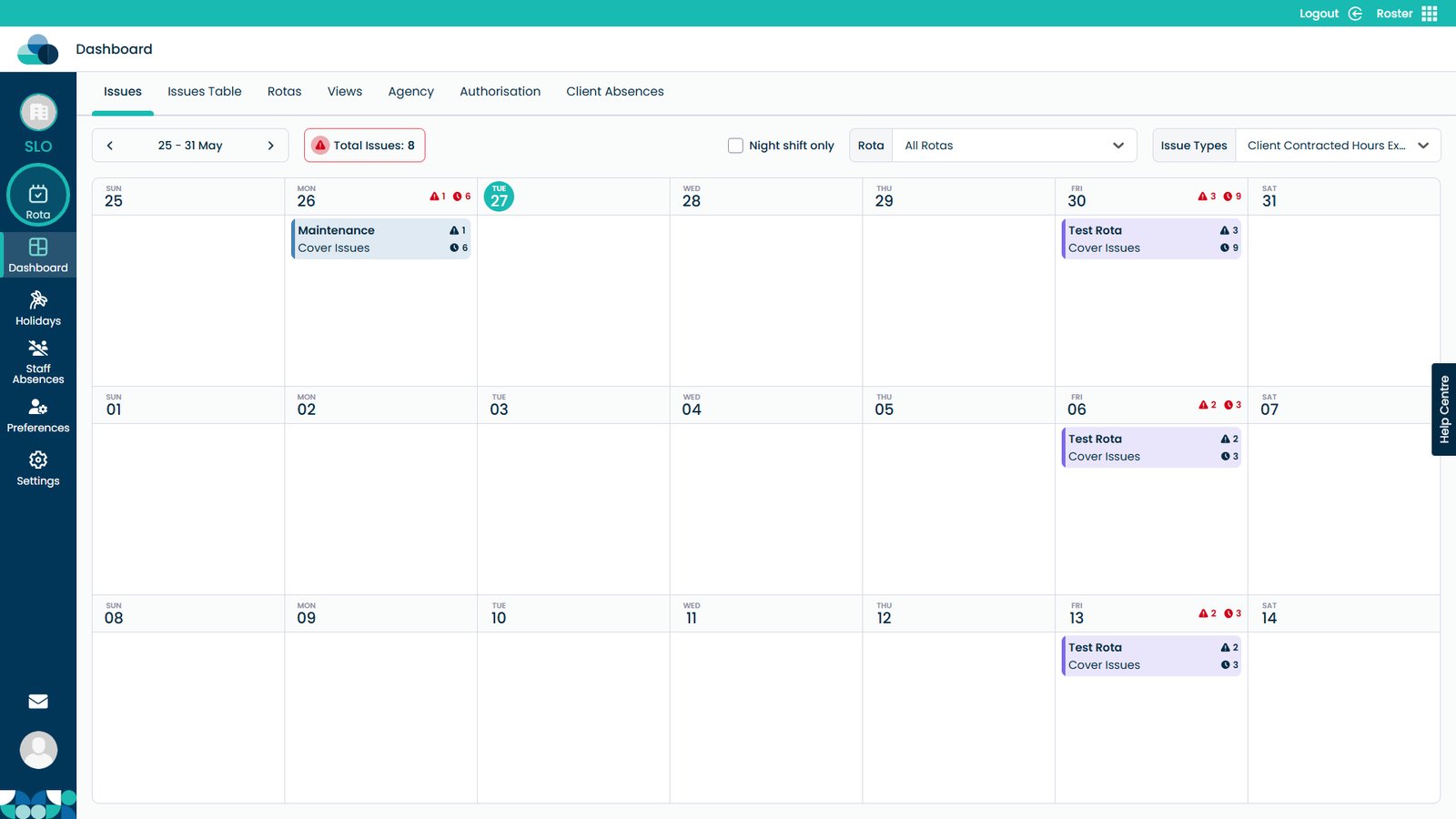Image resolution: width=1456 pixels, height=819 pixels.
Task: Open Maintenance Cover Issues on Monday 26
Action: coord(380,239)
